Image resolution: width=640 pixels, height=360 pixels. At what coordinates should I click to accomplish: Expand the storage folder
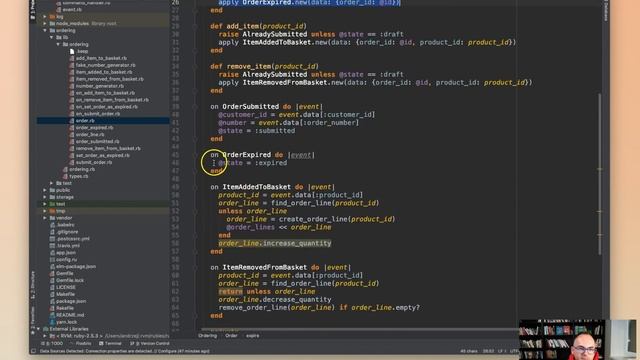45,197
